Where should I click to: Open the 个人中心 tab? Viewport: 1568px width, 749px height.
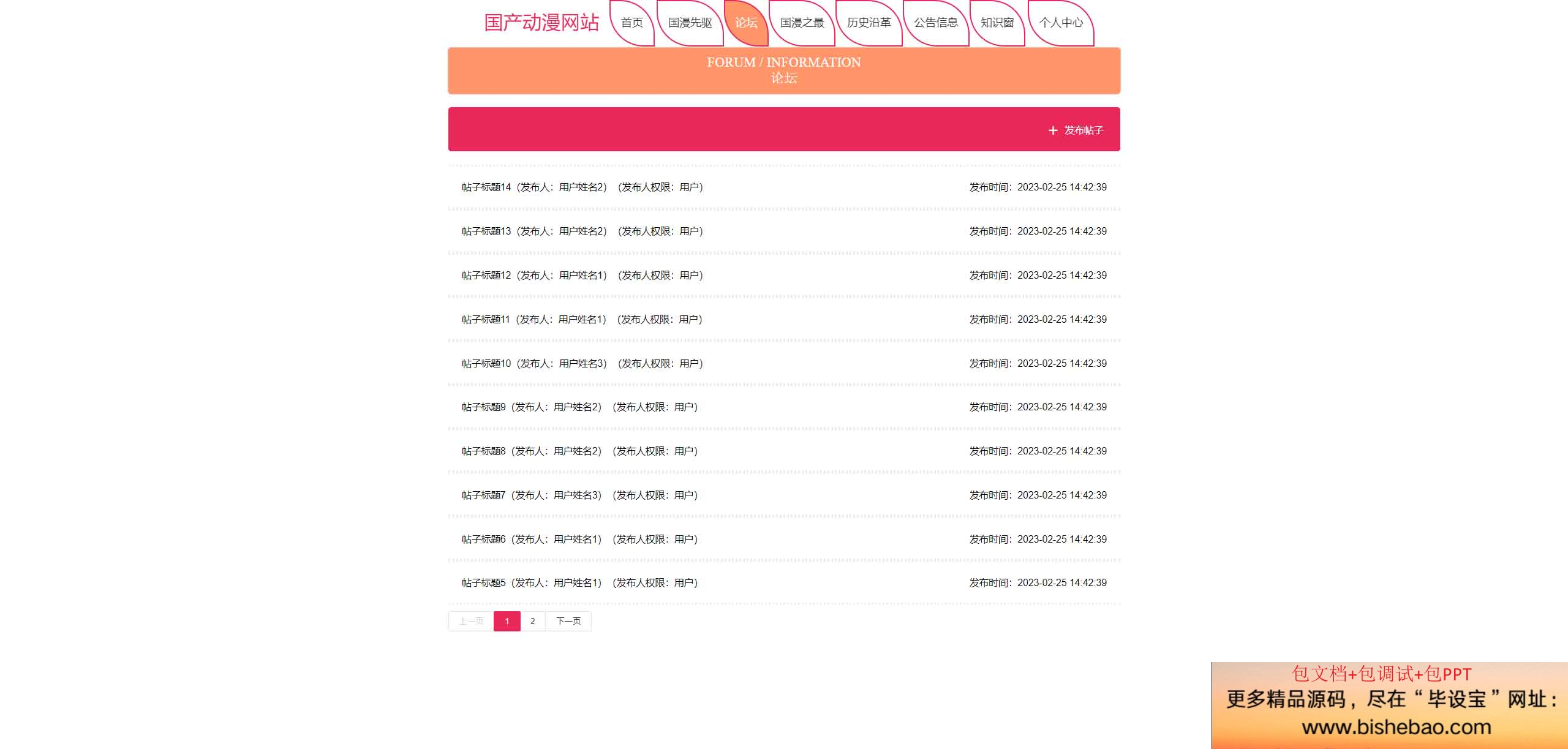(1061, 23)
